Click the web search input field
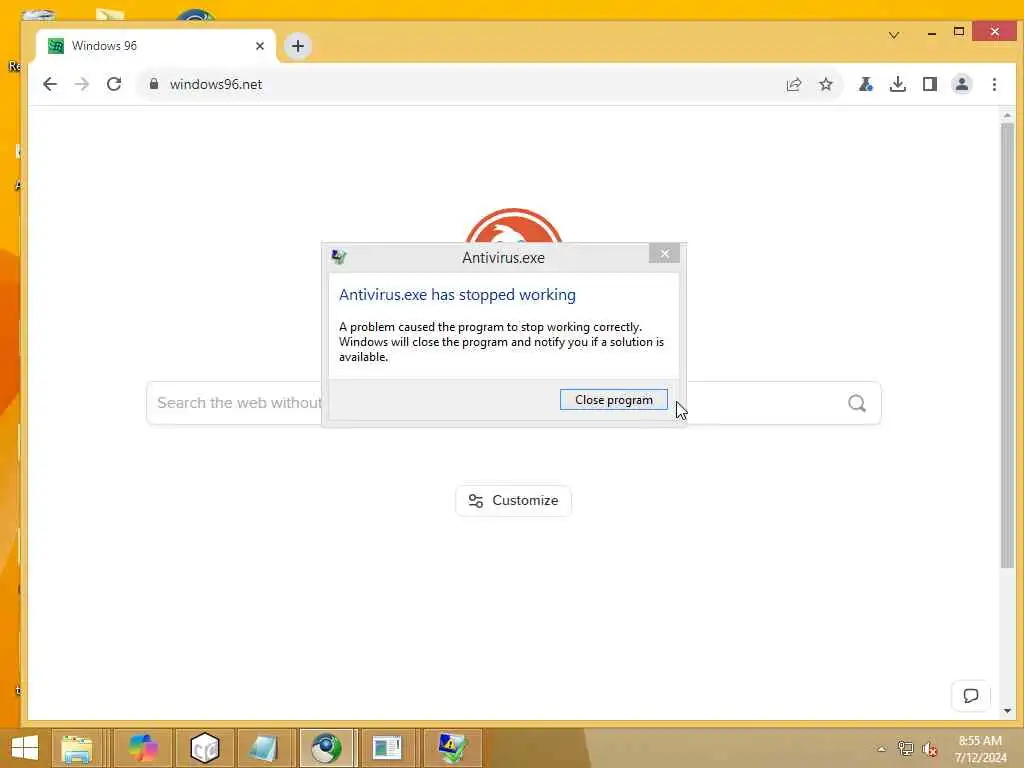 513,403
